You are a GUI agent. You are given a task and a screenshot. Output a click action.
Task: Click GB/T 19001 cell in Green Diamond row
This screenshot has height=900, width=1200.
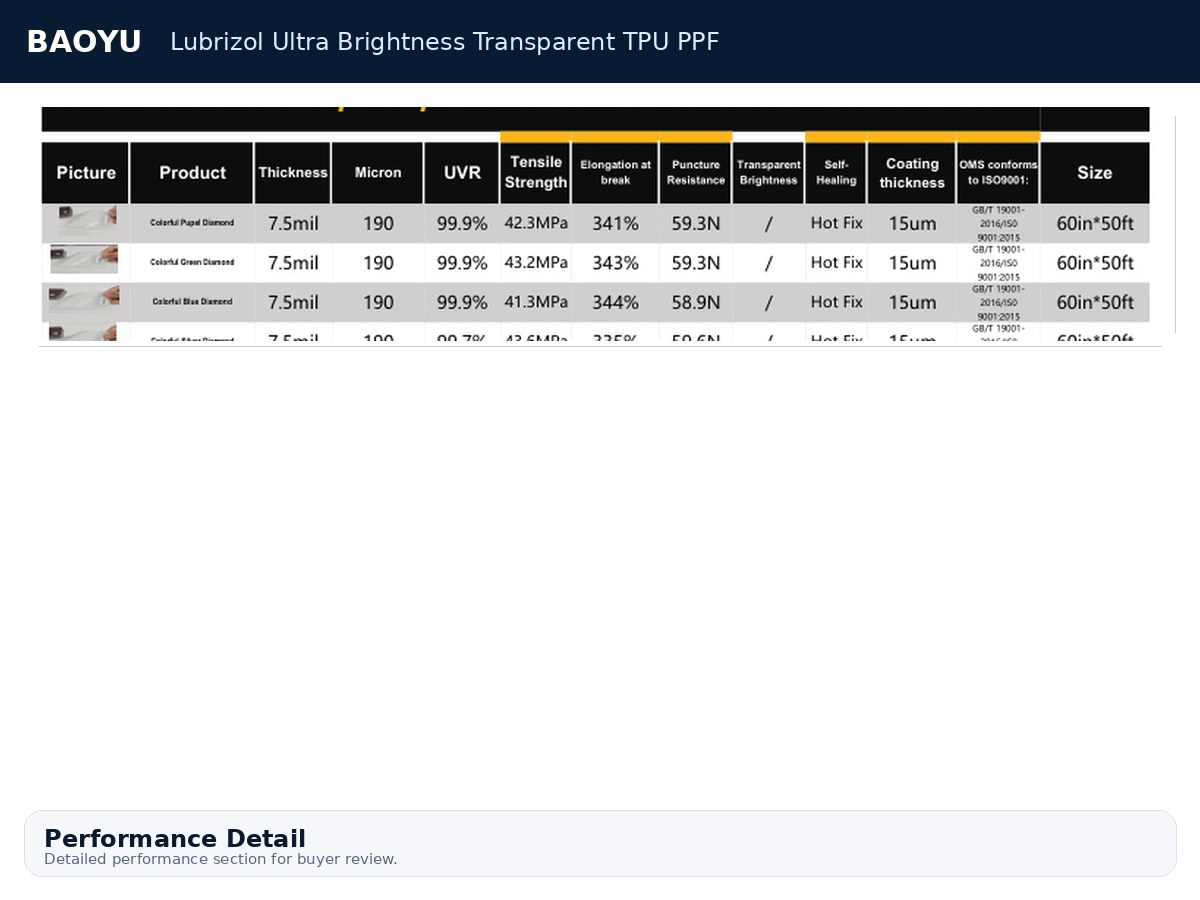pyautogui.click(x=997, y=263)
